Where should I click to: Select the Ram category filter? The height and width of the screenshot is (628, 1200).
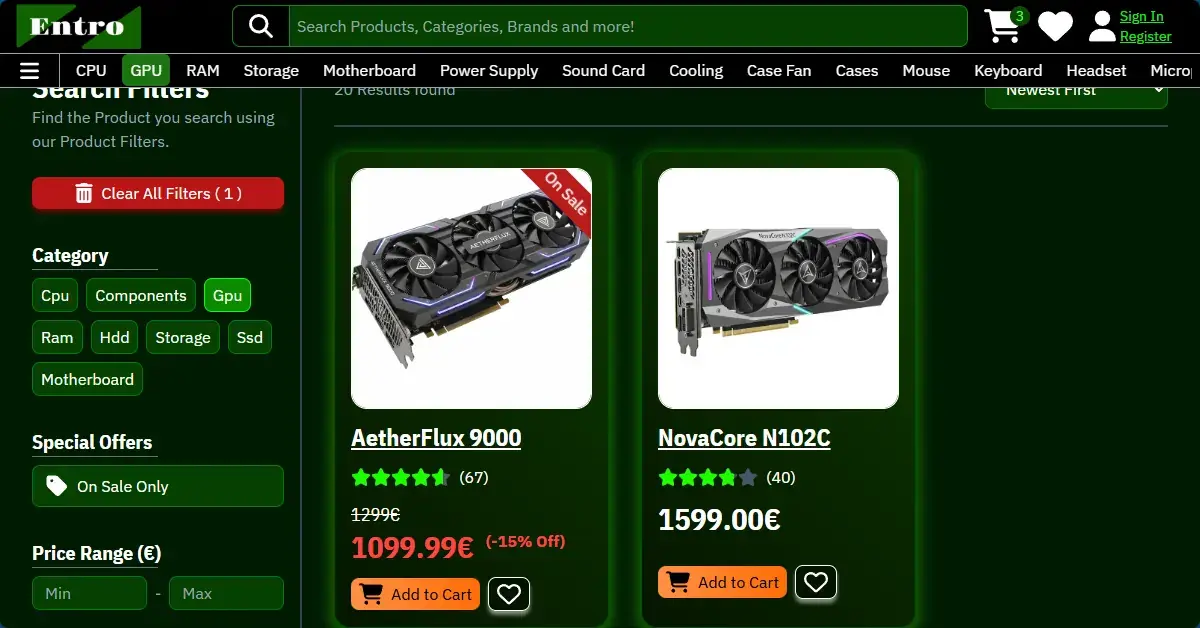coord(57,337)
